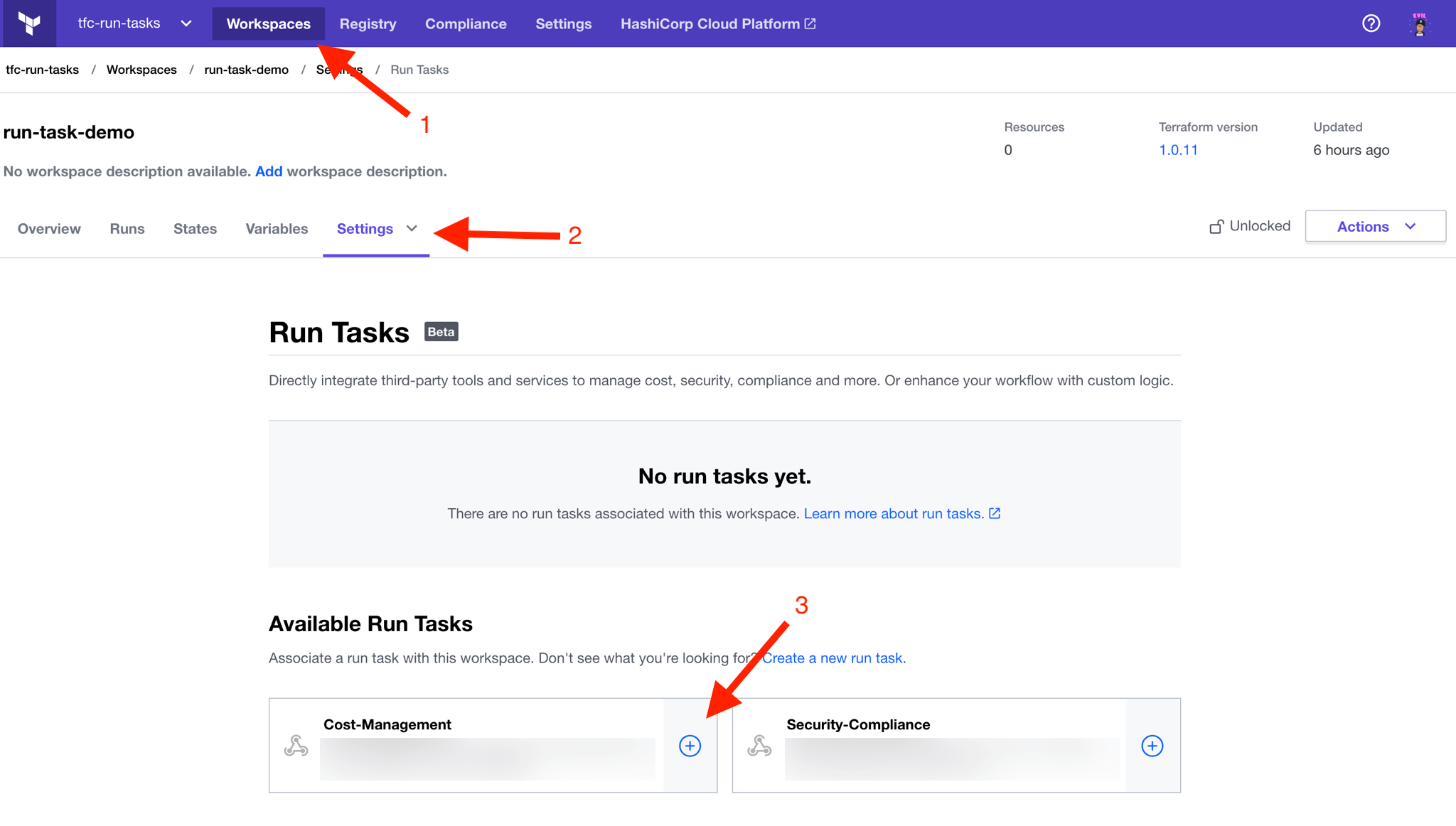Expand the Settings tab chevron
Viewport: 1456px width, 826px height.
click(412, 229)
